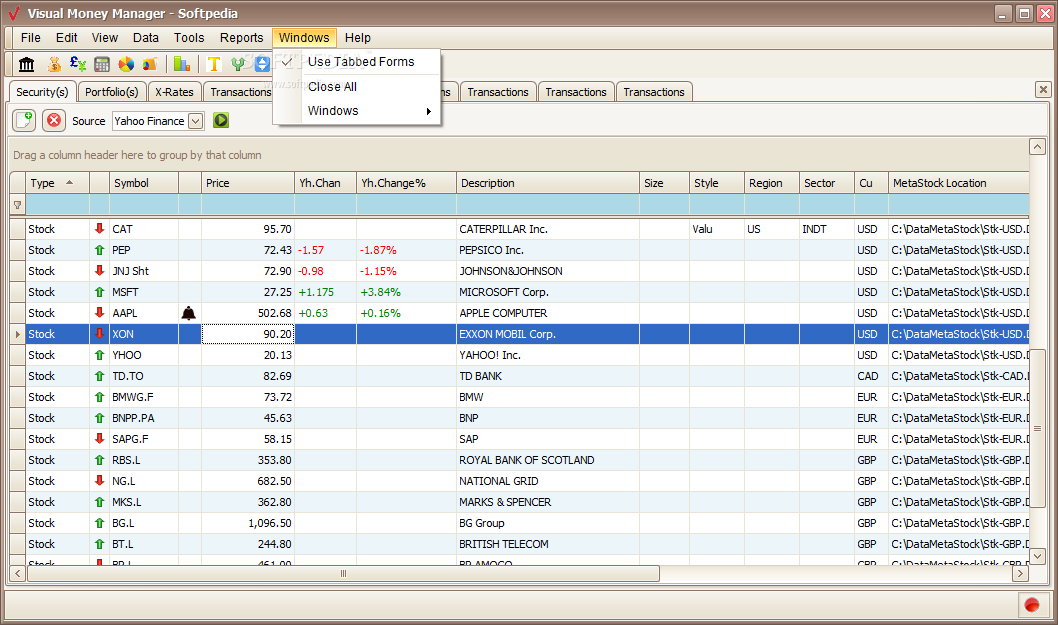Viewport: 1058px width, 625px height.
Task: Click the red down arrow beside SAPG.F
Action: pyautogui.click(x=99, y=439)
